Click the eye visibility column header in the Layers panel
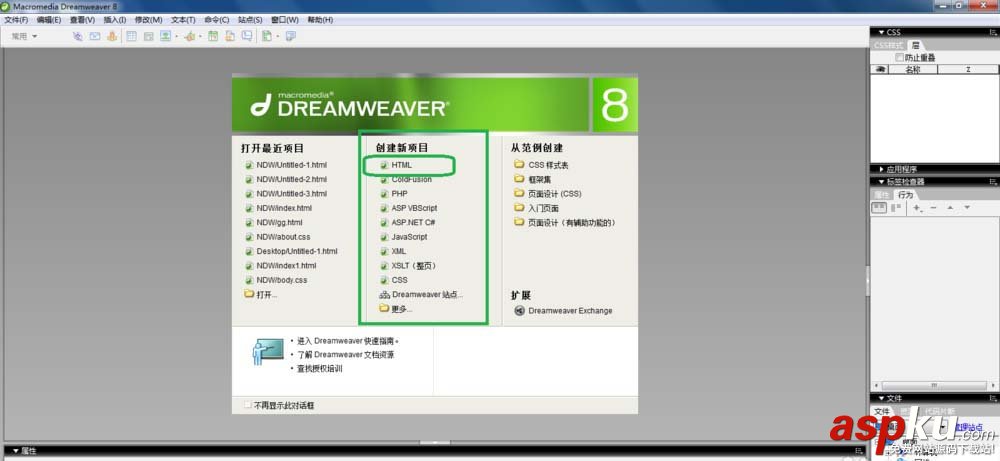 881,69
